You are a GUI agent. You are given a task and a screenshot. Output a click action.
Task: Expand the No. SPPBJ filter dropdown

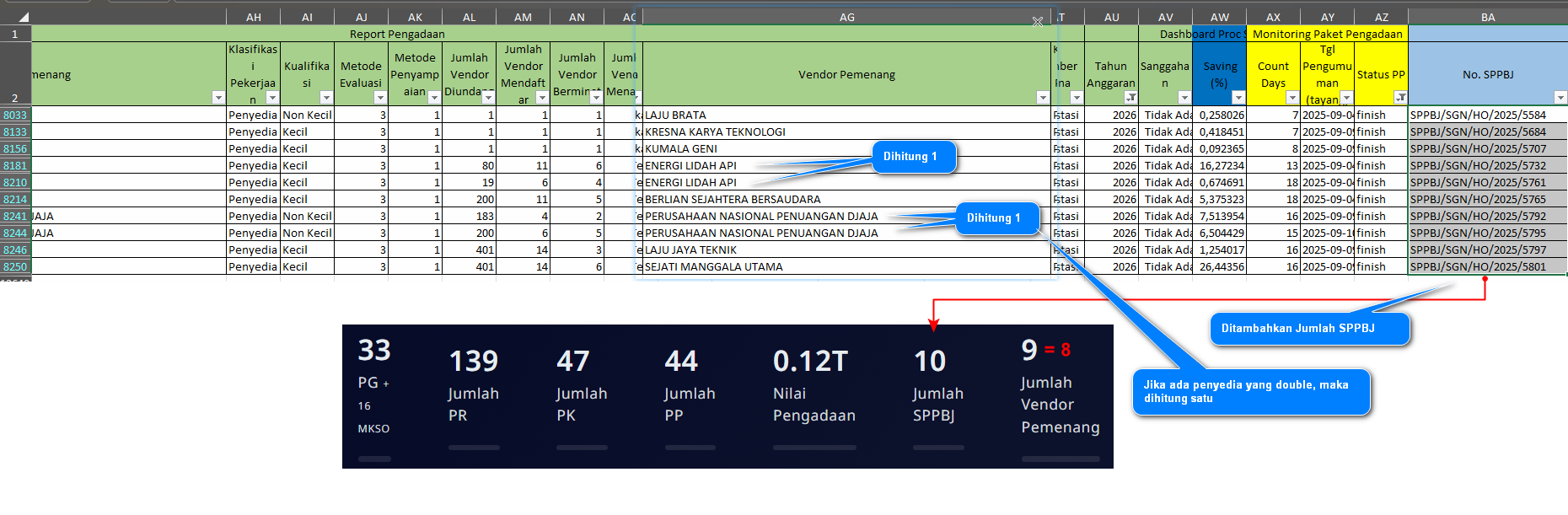[x=1560, y=98]
